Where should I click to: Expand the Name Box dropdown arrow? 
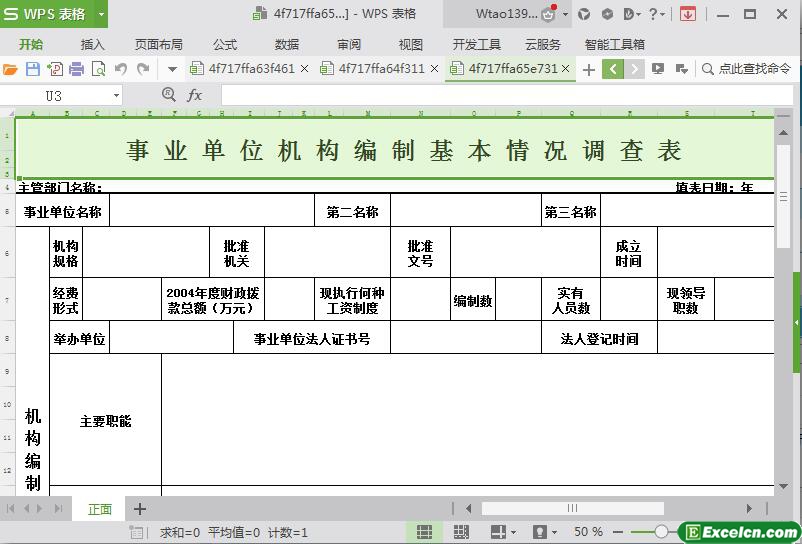tap(116, 96)
